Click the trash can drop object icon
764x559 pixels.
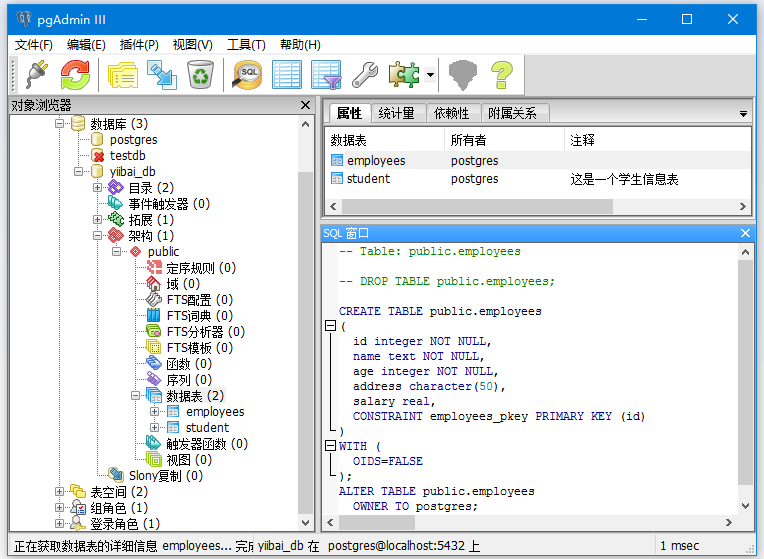coord(200,75)
